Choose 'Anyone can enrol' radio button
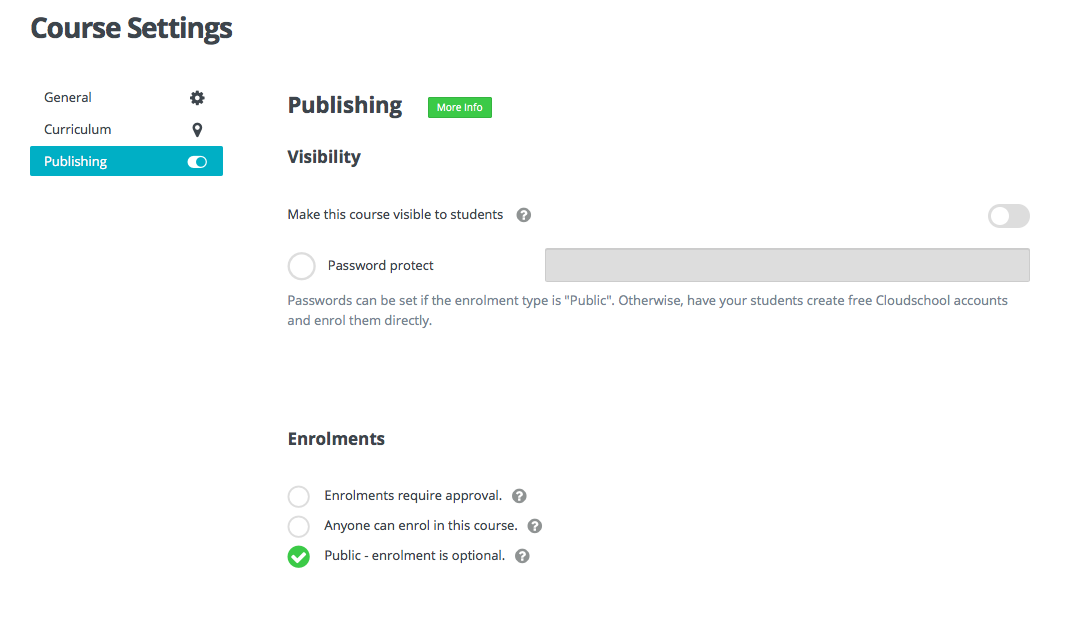 coord(298,526)
